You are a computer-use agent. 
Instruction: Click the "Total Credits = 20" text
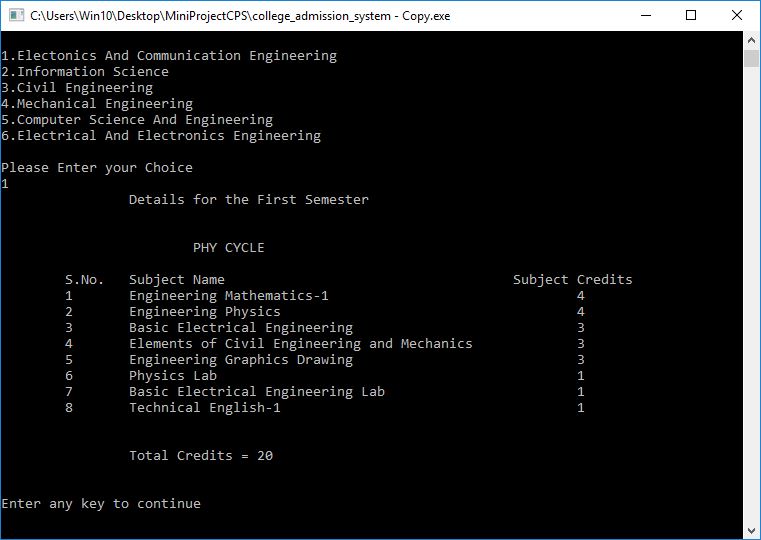201,455
